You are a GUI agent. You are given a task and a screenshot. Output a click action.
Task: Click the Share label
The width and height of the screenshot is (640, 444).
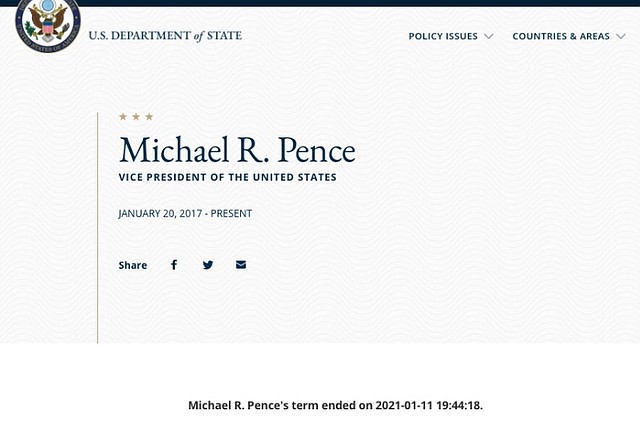[132, 266]
